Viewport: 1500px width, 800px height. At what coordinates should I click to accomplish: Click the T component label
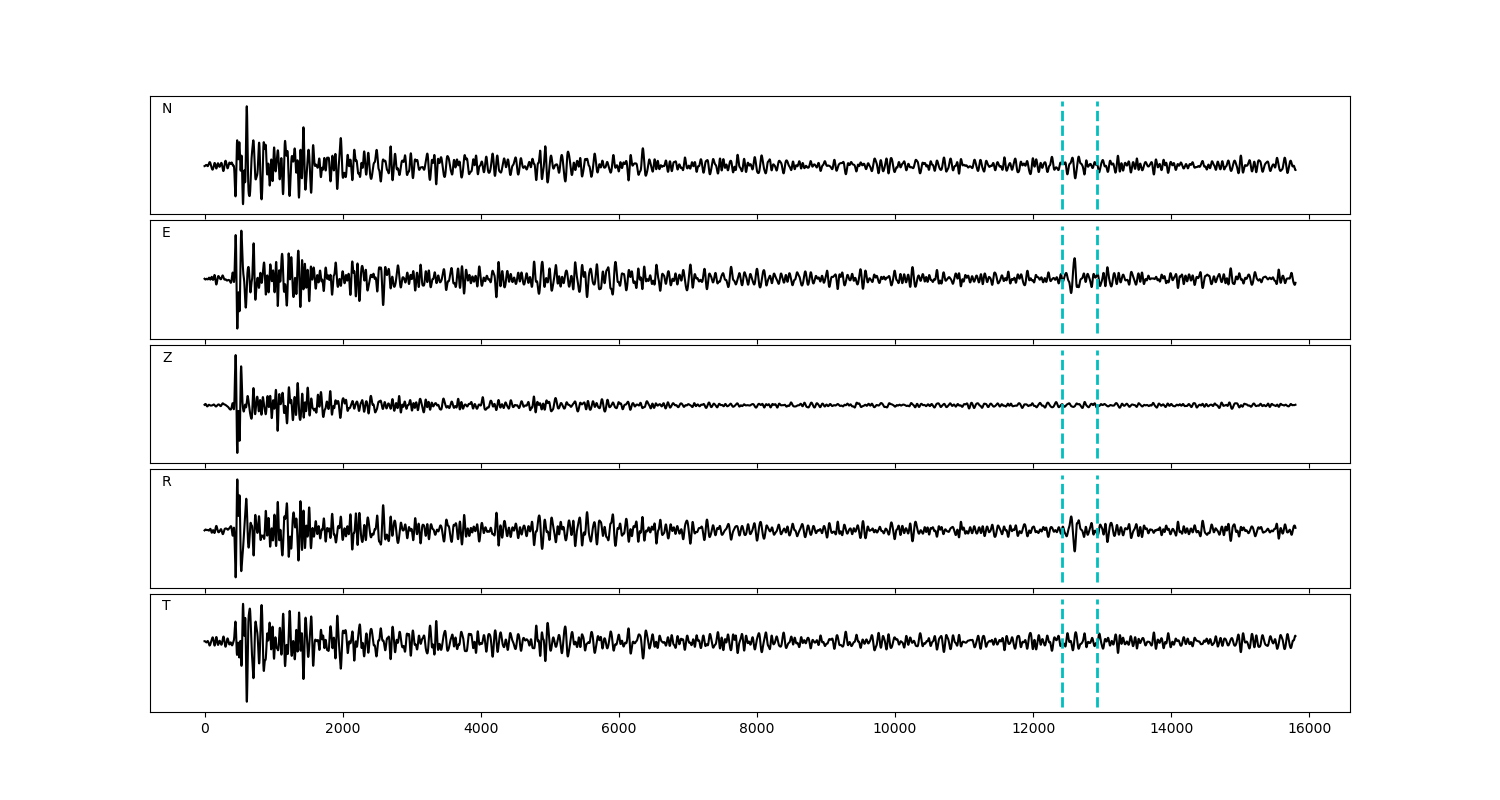pyautogui.click(x=166, y=606)
